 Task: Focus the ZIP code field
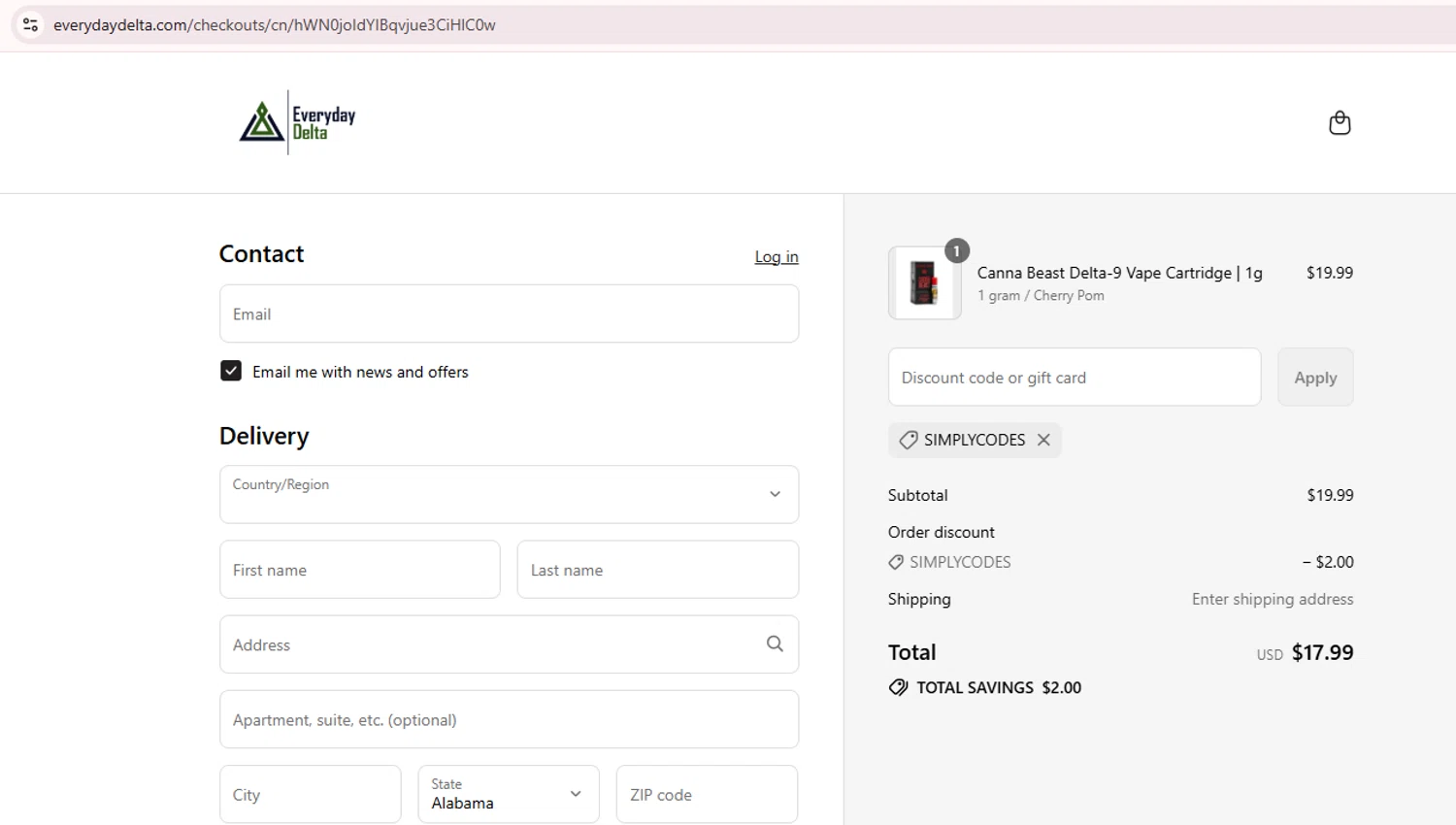707,794
